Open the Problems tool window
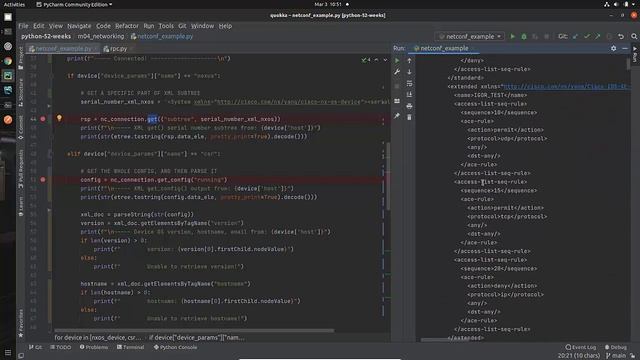This screenshot has height=360, width=640. [x=94, y=347]
